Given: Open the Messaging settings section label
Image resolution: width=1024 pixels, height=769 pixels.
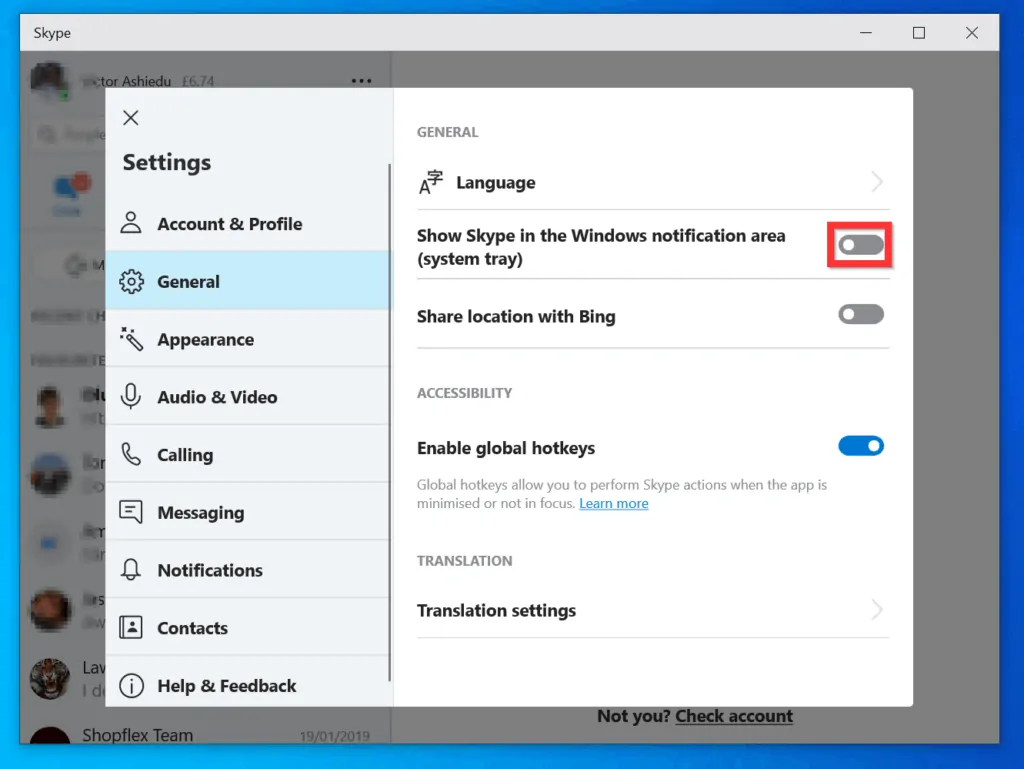Looking at the screenshot, I should [x=200, y=513].
